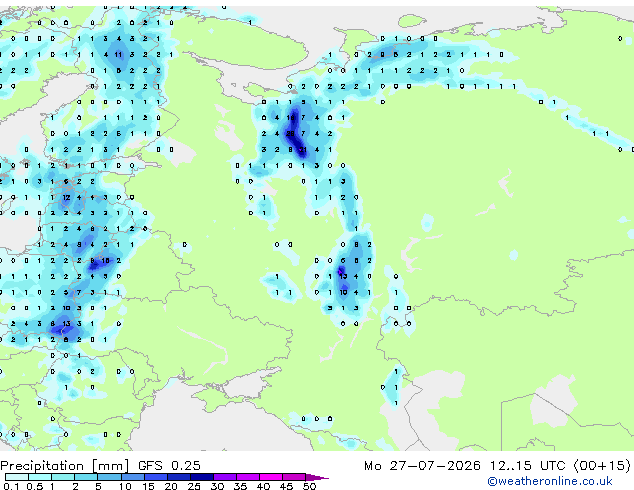
Task: Click the Mo 27-07-2026 date text
Action: click(x=422, y=465)
